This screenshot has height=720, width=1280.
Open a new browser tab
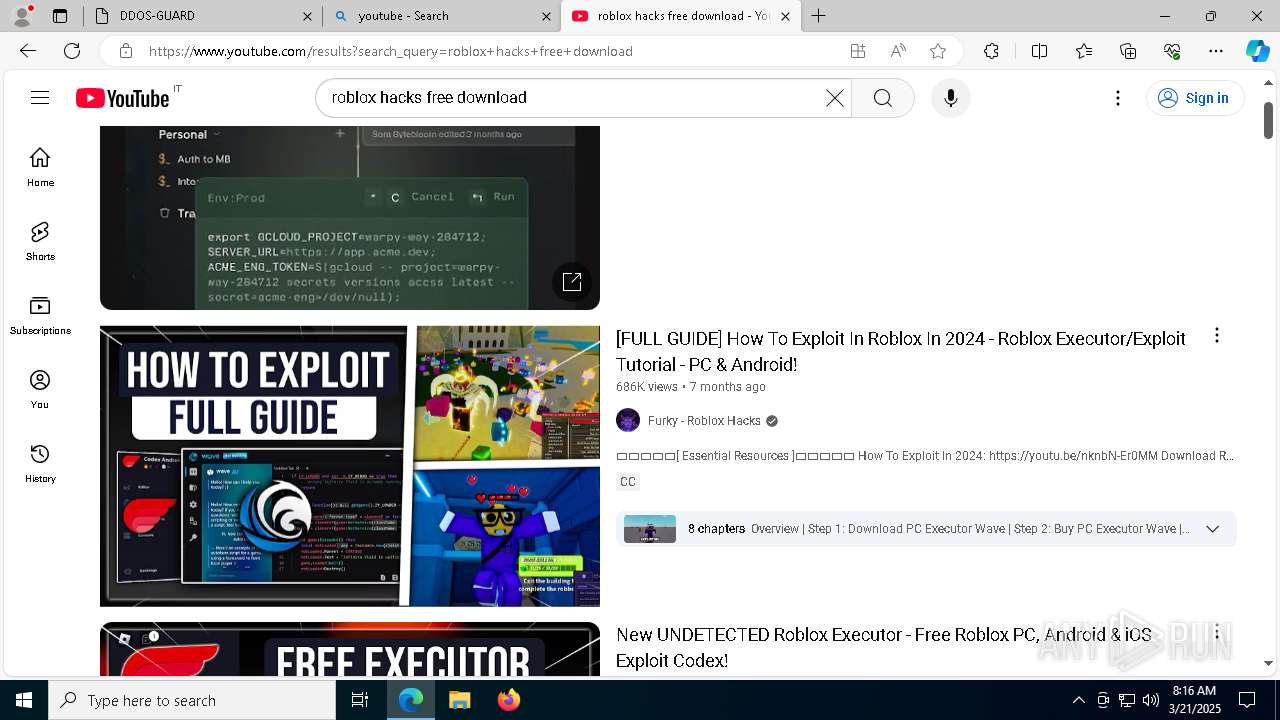(818, 16)
